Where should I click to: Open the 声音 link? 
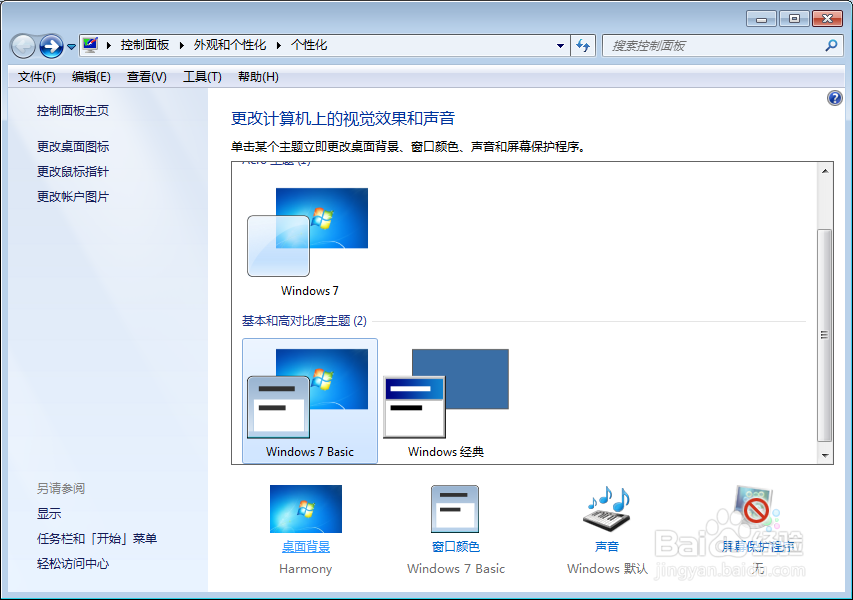click(607, 547)
